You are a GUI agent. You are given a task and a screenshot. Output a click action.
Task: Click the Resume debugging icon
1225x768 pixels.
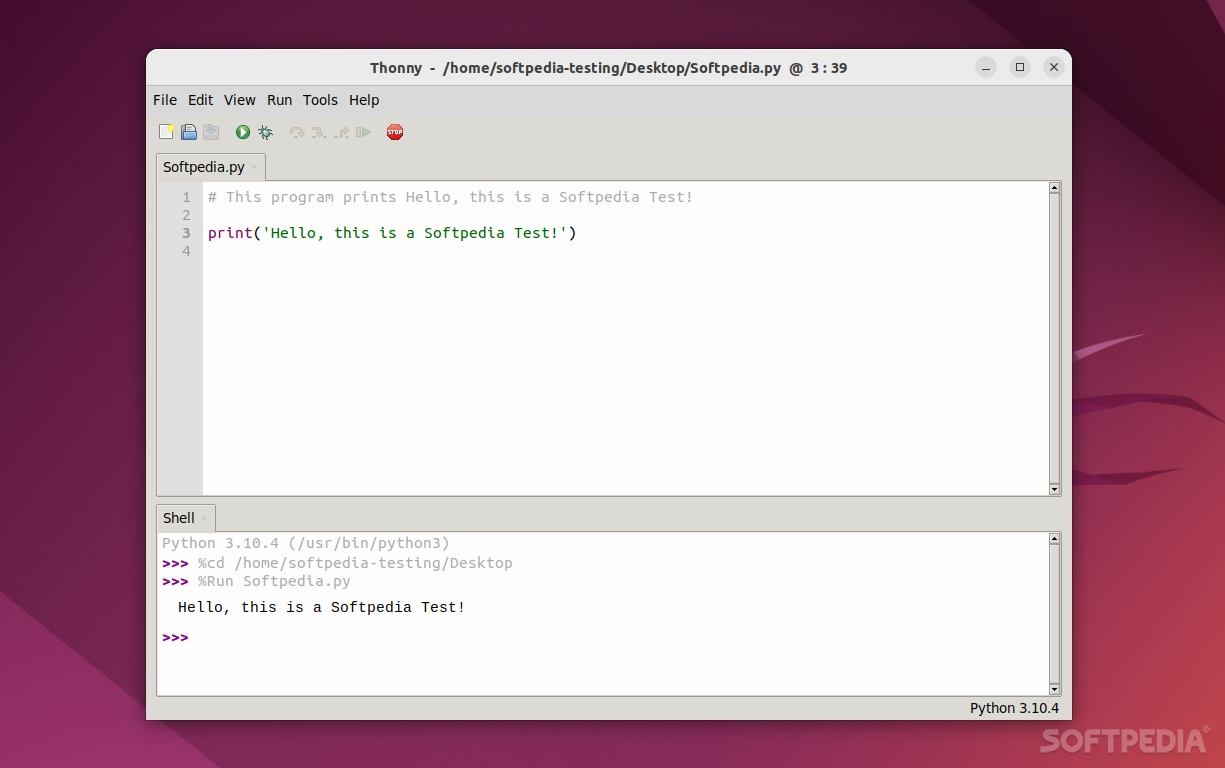click(x=363, y=132)
